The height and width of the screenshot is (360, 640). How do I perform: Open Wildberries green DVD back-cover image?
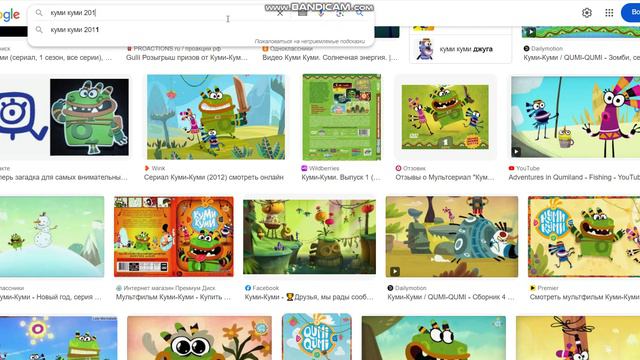342,117
